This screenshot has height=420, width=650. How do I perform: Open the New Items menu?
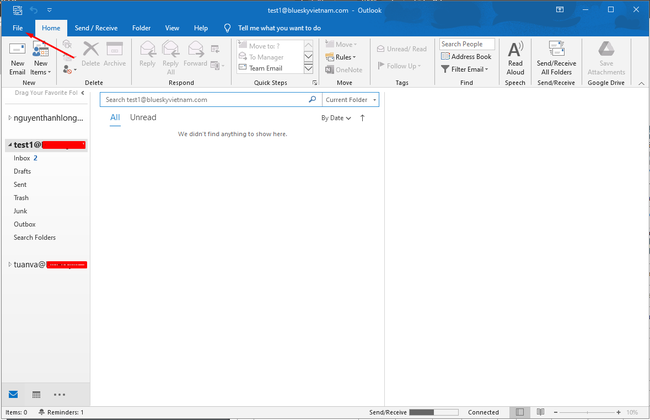(x=41, y=58)
